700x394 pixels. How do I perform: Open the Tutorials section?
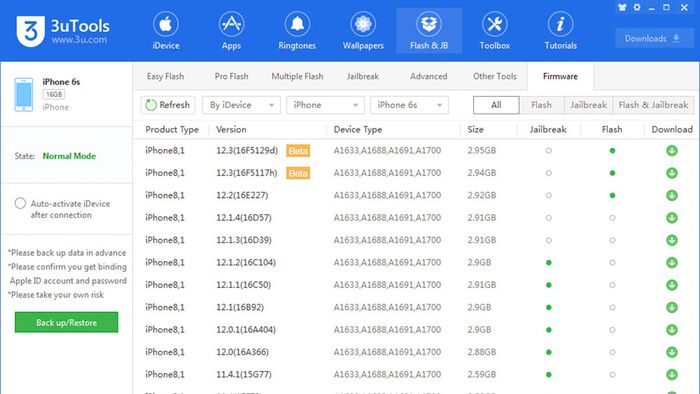click(x=560, y=31)
